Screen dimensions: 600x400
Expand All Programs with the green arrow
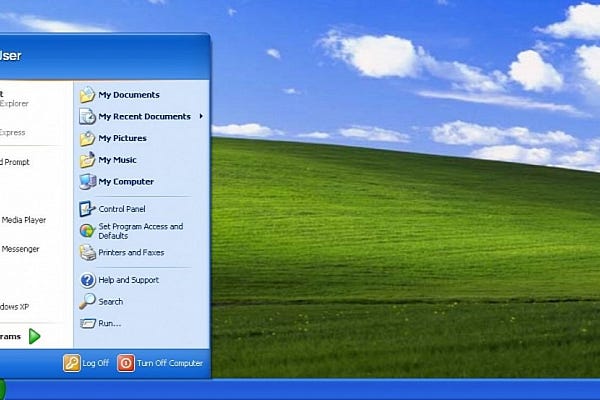point(34,336)
